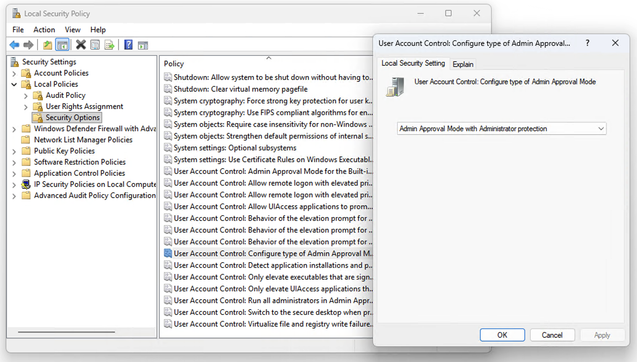Click the server icon in the dialog
The height and width of the screenshot is (362, 637).
pyautogui.click(x=396, y=87)
